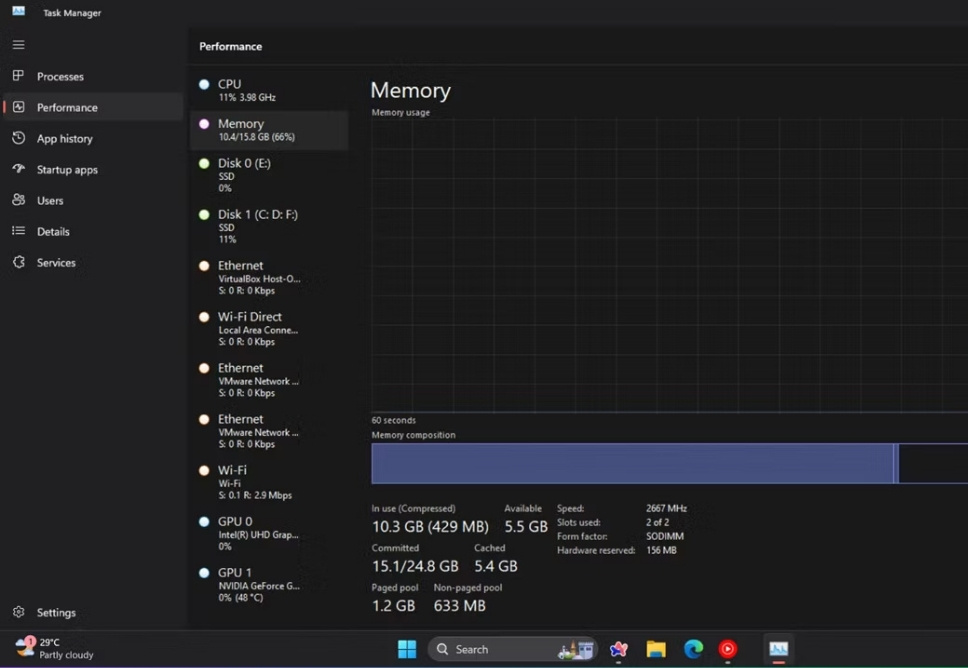Viewport: 968px width, 668px height.
Task: Toggle the hamburger navigation menu
Action: [18, 45]
